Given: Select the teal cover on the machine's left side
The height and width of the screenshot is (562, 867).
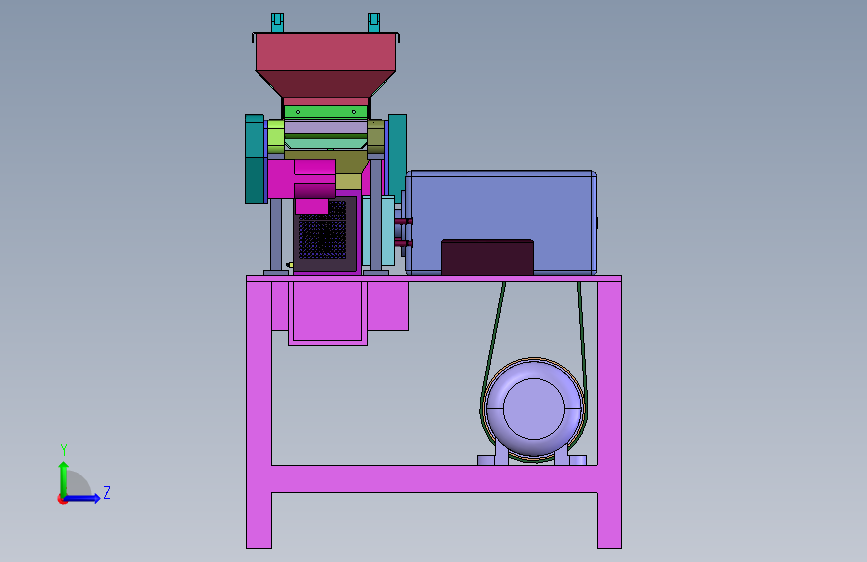Looking at the screenshot, I should (x=254, y=159).
